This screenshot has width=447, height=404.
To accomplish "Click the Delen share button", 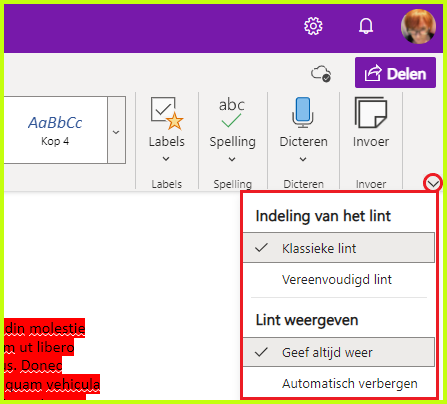I will point(395,73).
